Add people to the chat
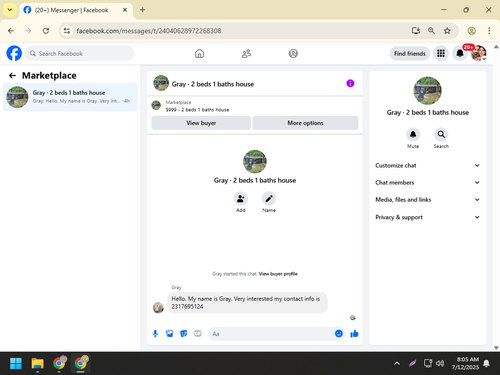This screenshot has height=375, width=500. coord(241,199)
